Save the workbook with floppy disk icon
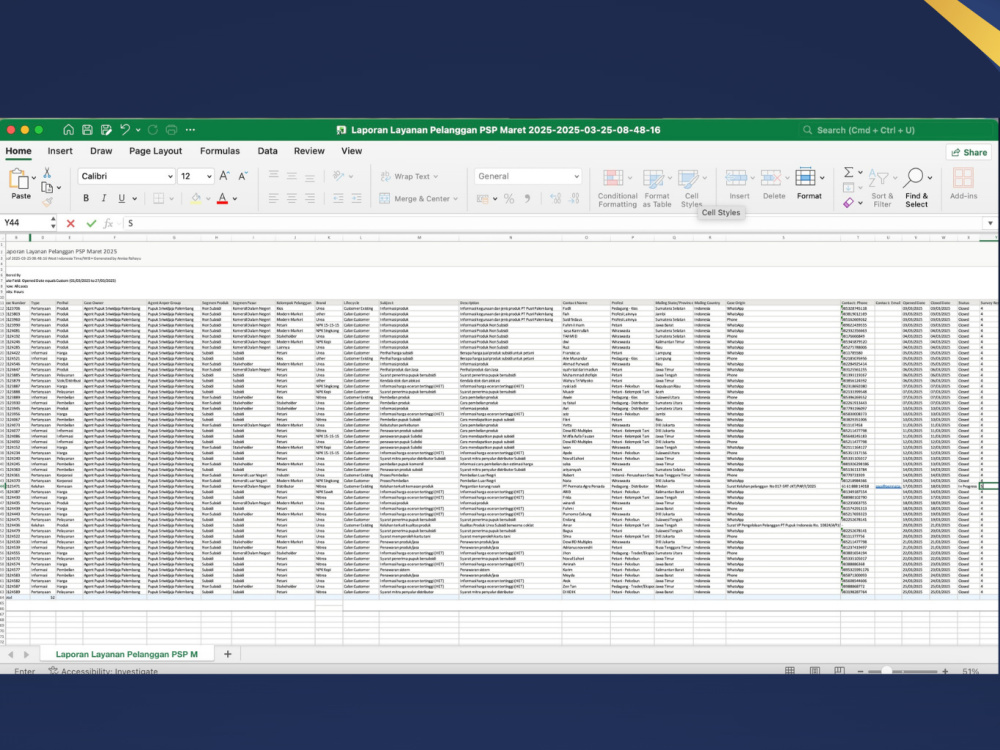This screenshot has height=750, width=1000. pyautogui.click(x=87, y=129)
